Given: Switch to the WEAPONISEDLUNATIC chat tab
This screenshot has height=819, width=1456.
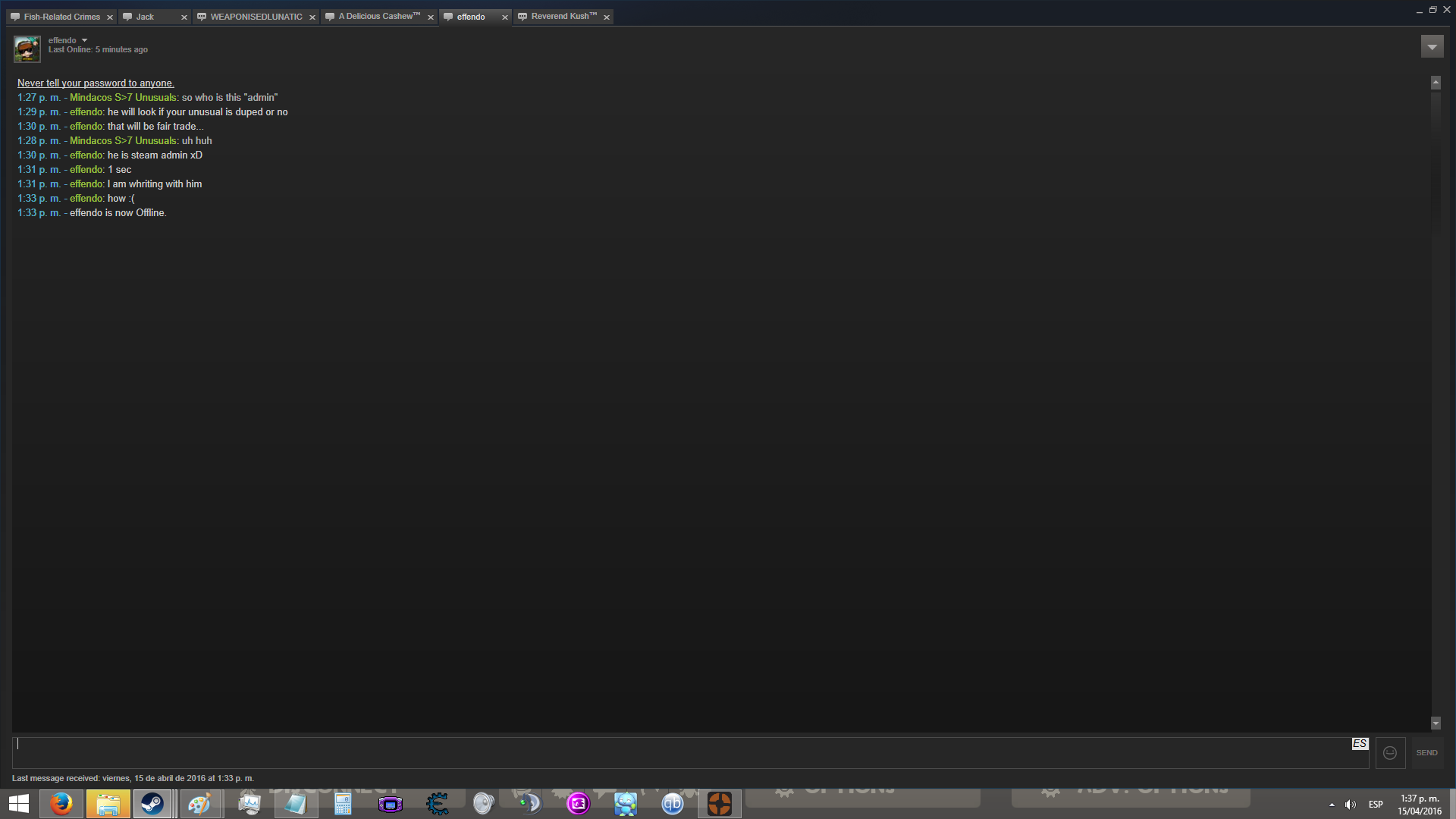Looking at the screenshot, I should point(256,17).
